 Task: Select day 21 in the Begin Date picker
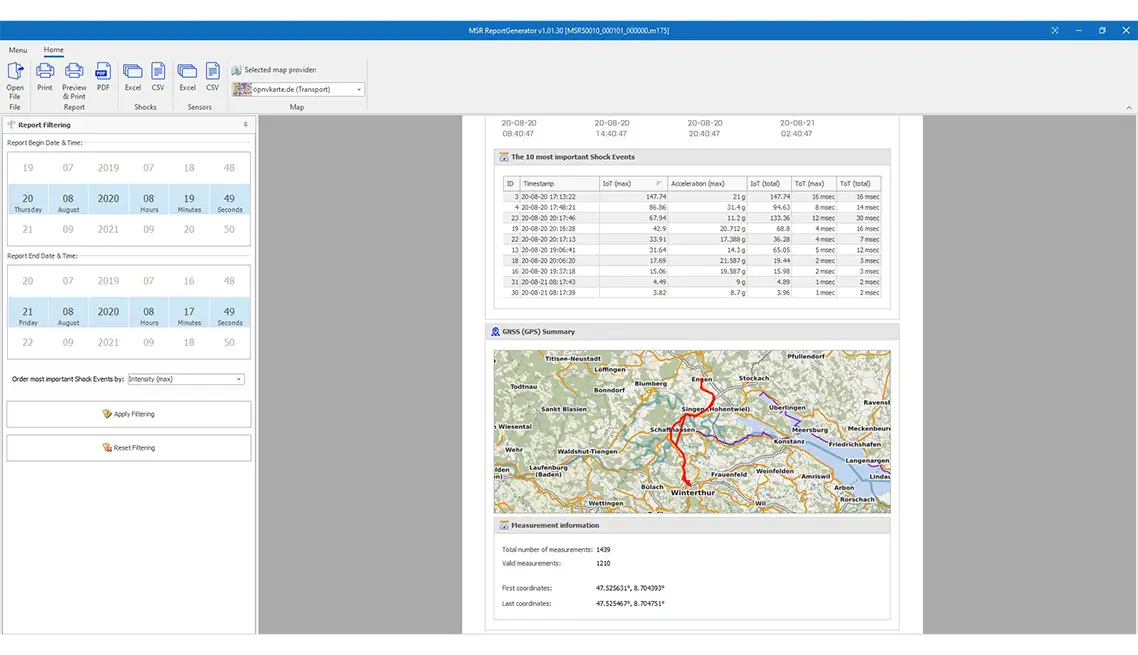28,229
